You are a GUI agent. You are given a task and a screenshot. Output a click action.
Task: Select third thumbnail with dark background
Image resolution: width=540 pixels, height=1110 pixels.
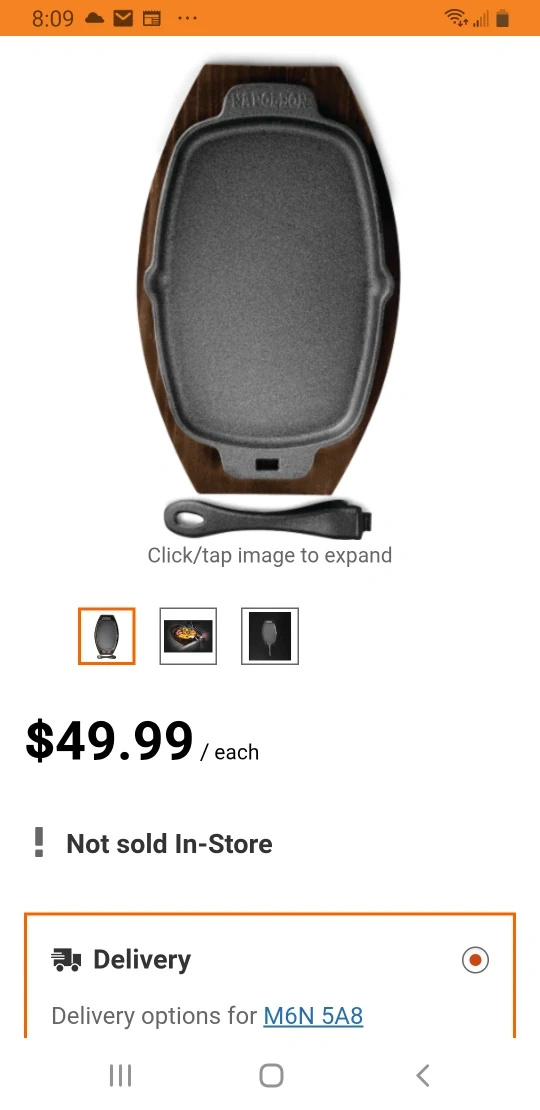(x=270, y=636)
